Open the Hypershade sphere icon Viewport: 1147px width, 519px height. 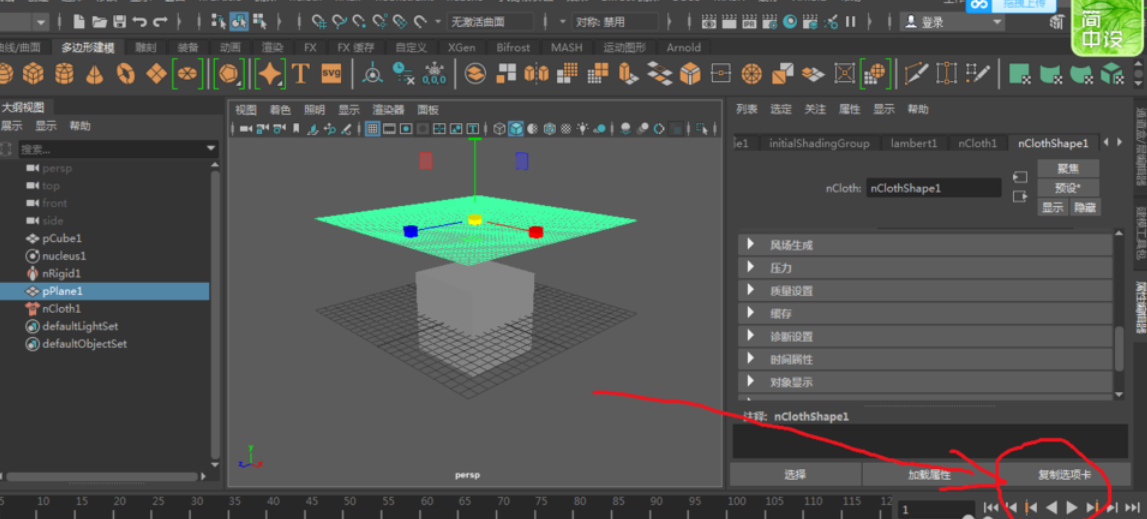[x=789, y=22]
